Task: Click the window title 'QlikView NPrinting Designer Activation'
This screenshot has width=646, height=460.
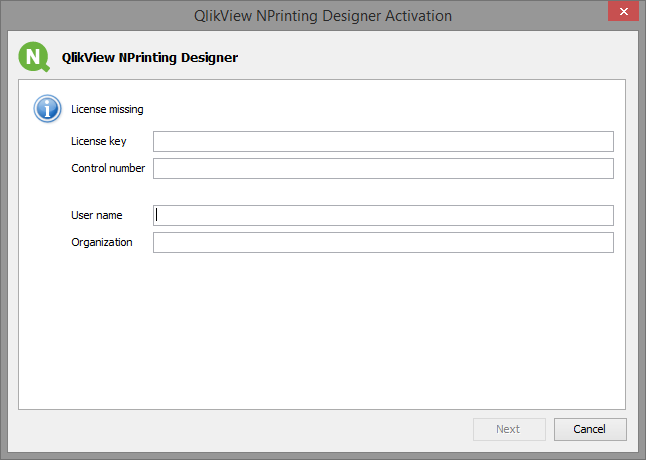Action: pyautogui.click(x=323, y=16)
